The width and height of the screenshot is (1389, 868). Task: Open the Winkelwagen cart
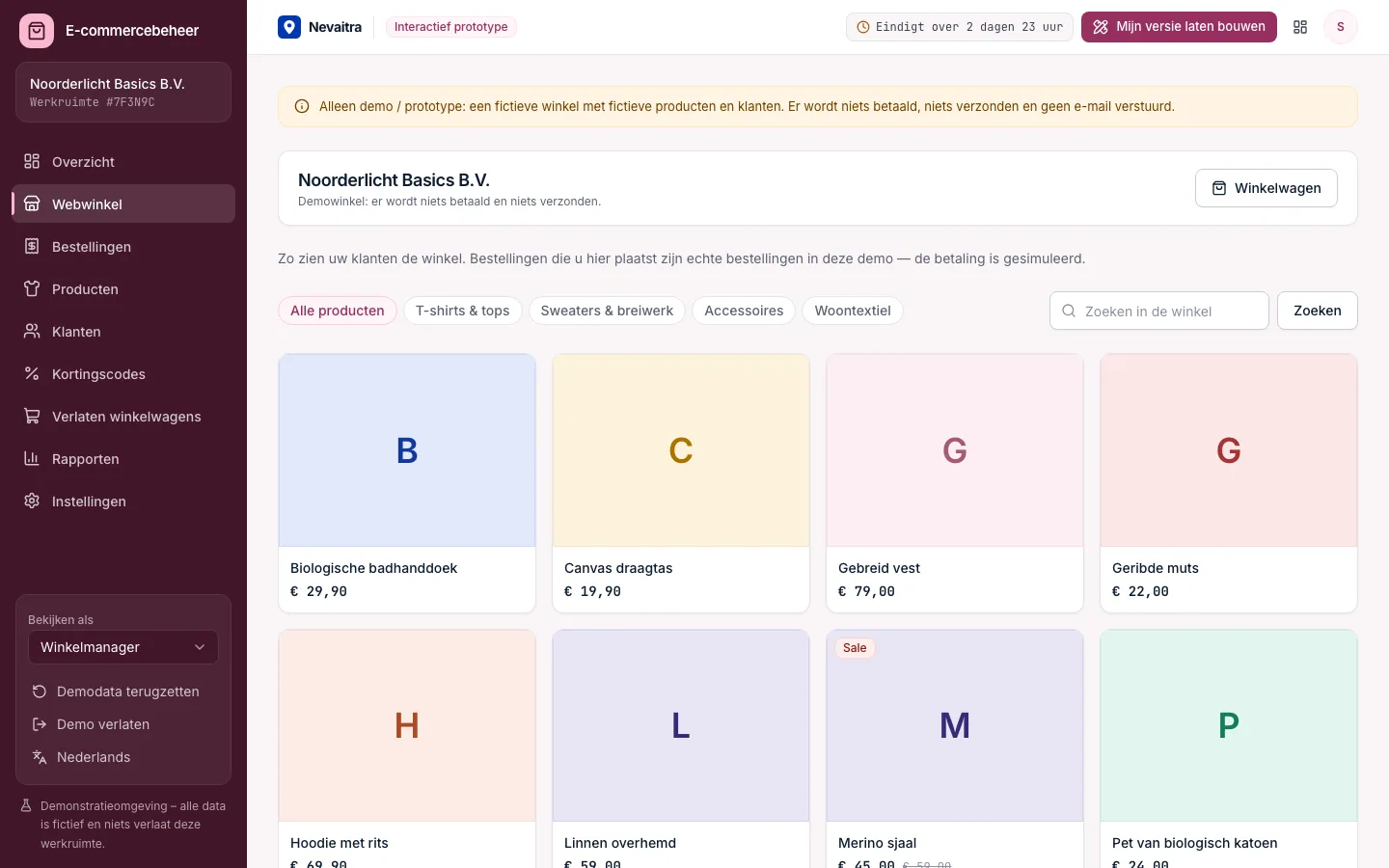tap(1266, 188)
